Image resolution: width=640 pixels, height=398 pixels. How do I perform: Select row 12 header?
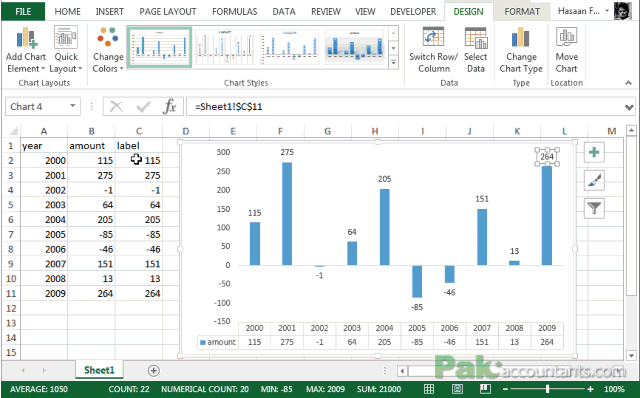click(11, 309)
